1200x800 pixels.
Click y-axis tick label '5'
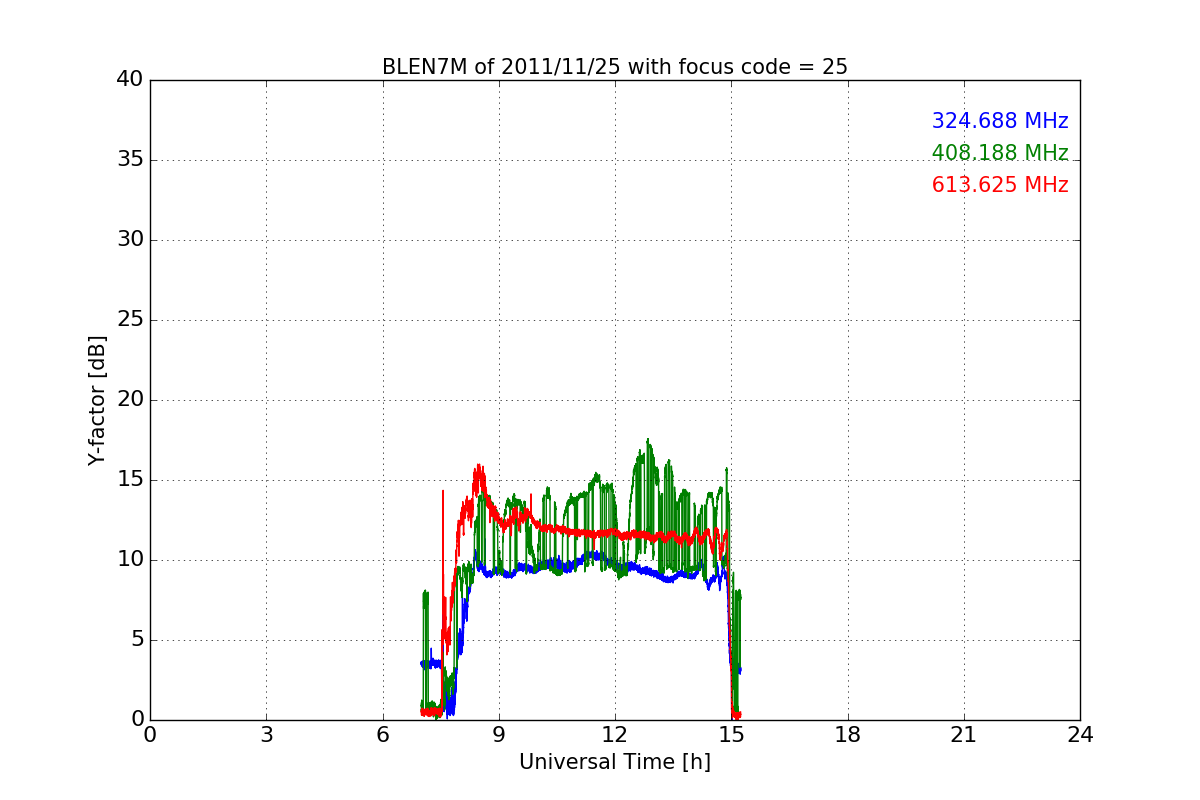137,640
